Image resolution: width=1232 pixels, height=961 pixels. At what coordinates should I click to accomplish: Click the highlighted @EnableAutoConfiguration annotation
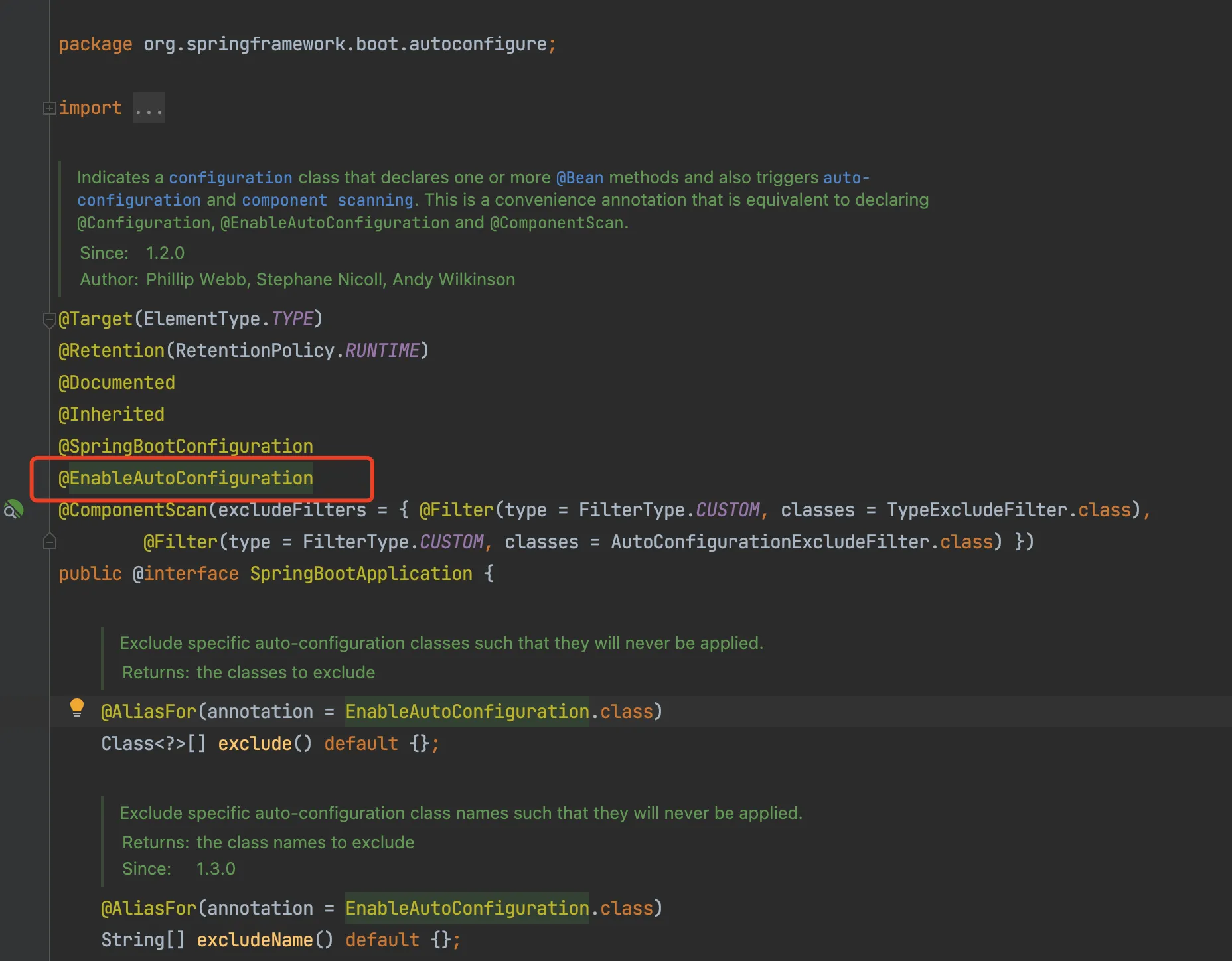(186, 479)
